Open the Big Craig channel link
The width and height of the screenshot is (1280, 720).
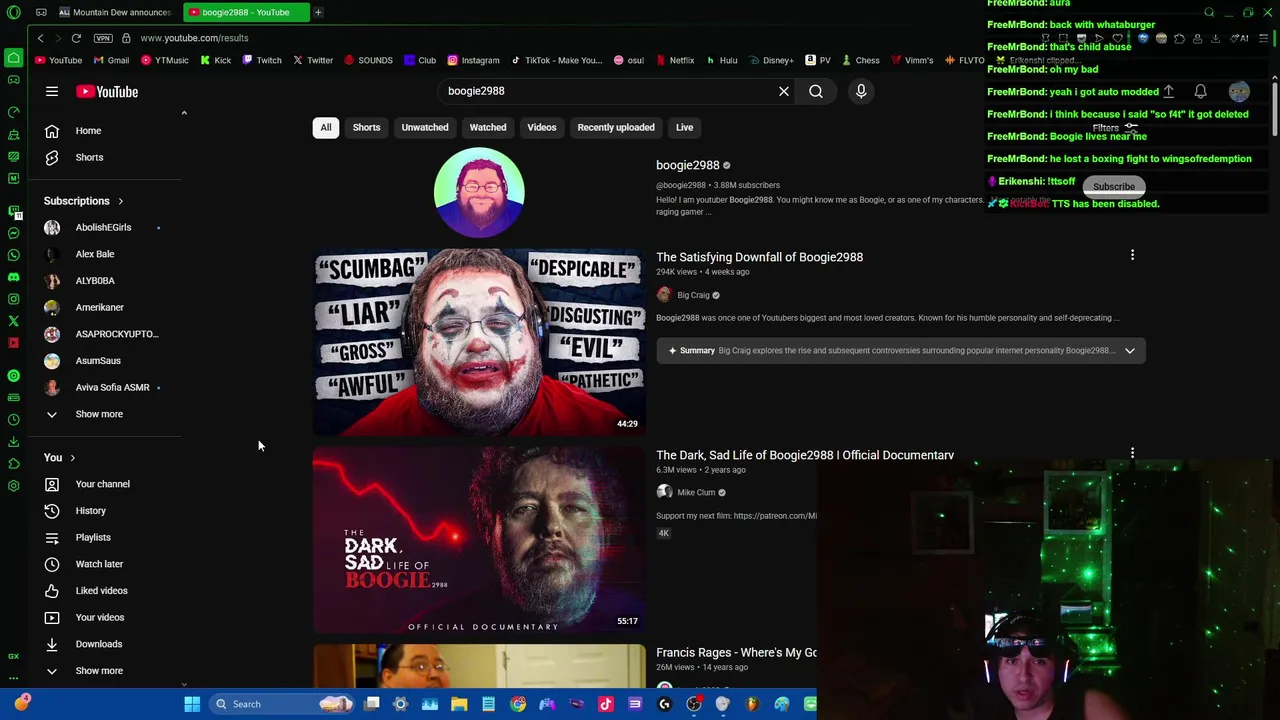(x=693, y=295)
